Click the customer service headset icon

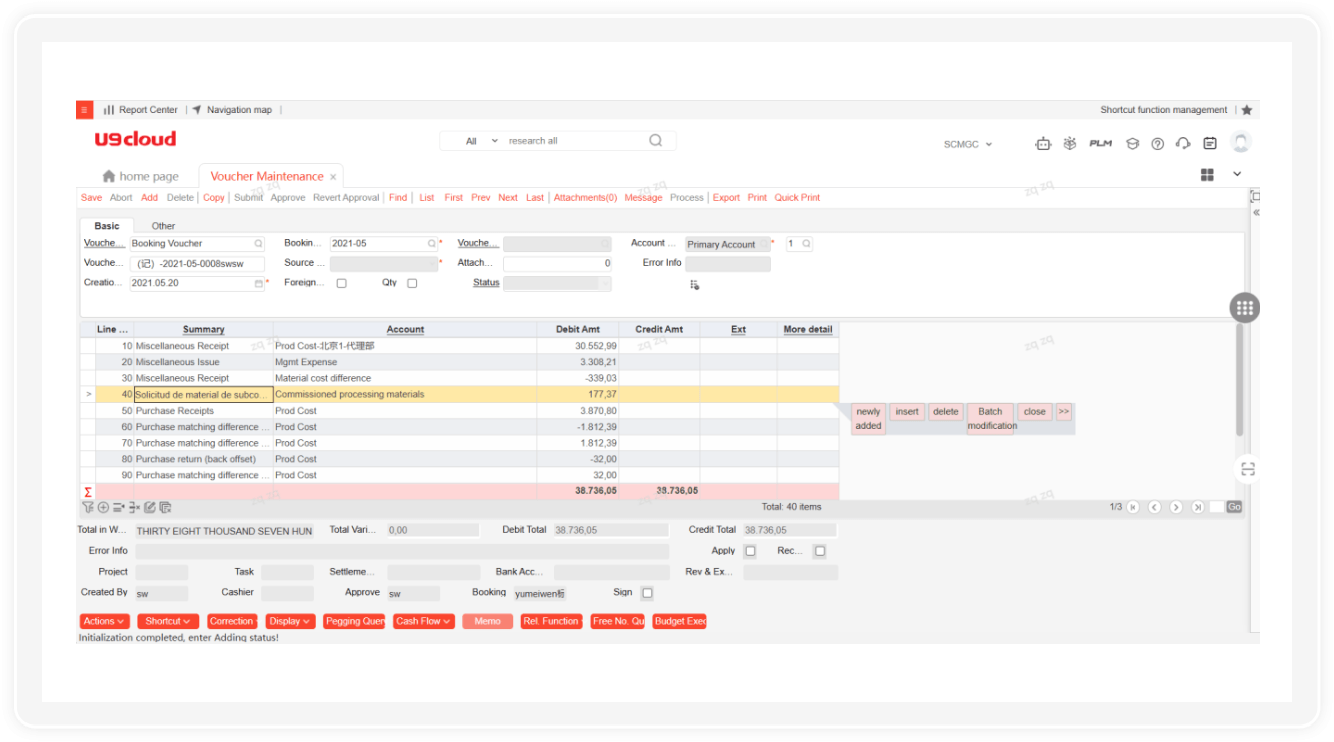coord(1183,144)
